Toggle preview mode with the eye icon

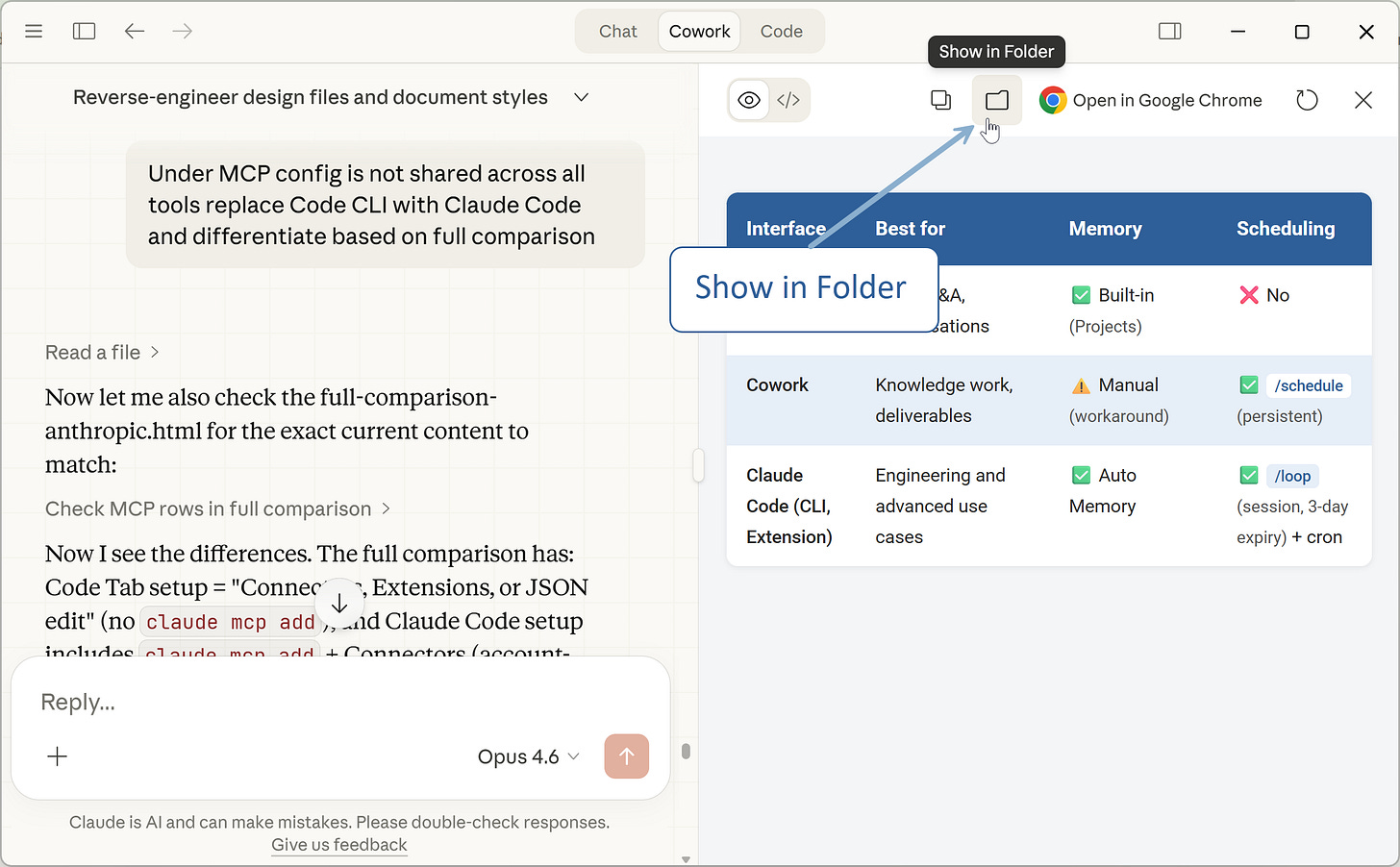coord(749,99)
